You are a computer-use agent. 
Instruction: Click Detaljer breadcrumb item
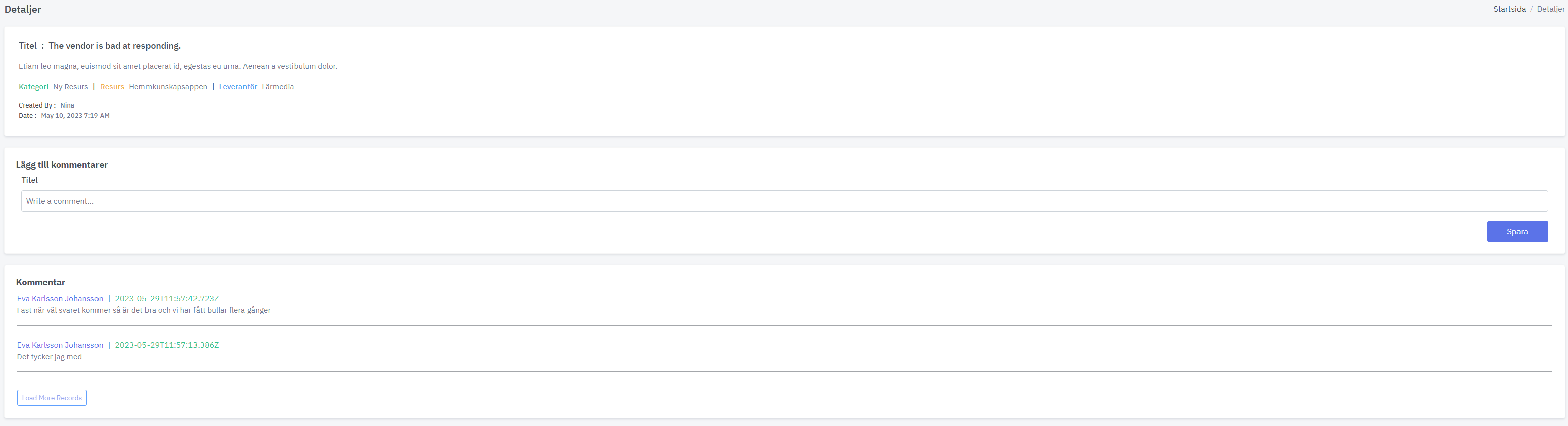(x=1550, y=9)
